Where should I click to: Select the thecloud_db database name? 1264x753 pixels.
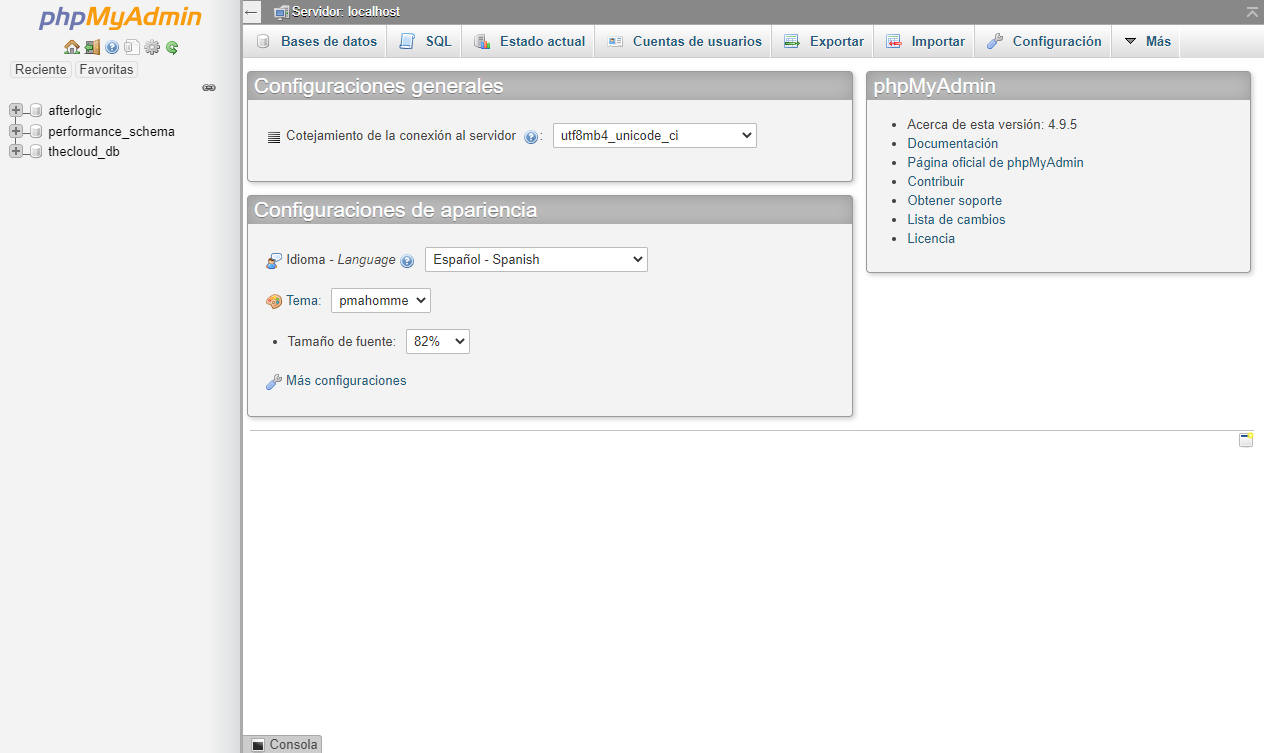[84, 152]
